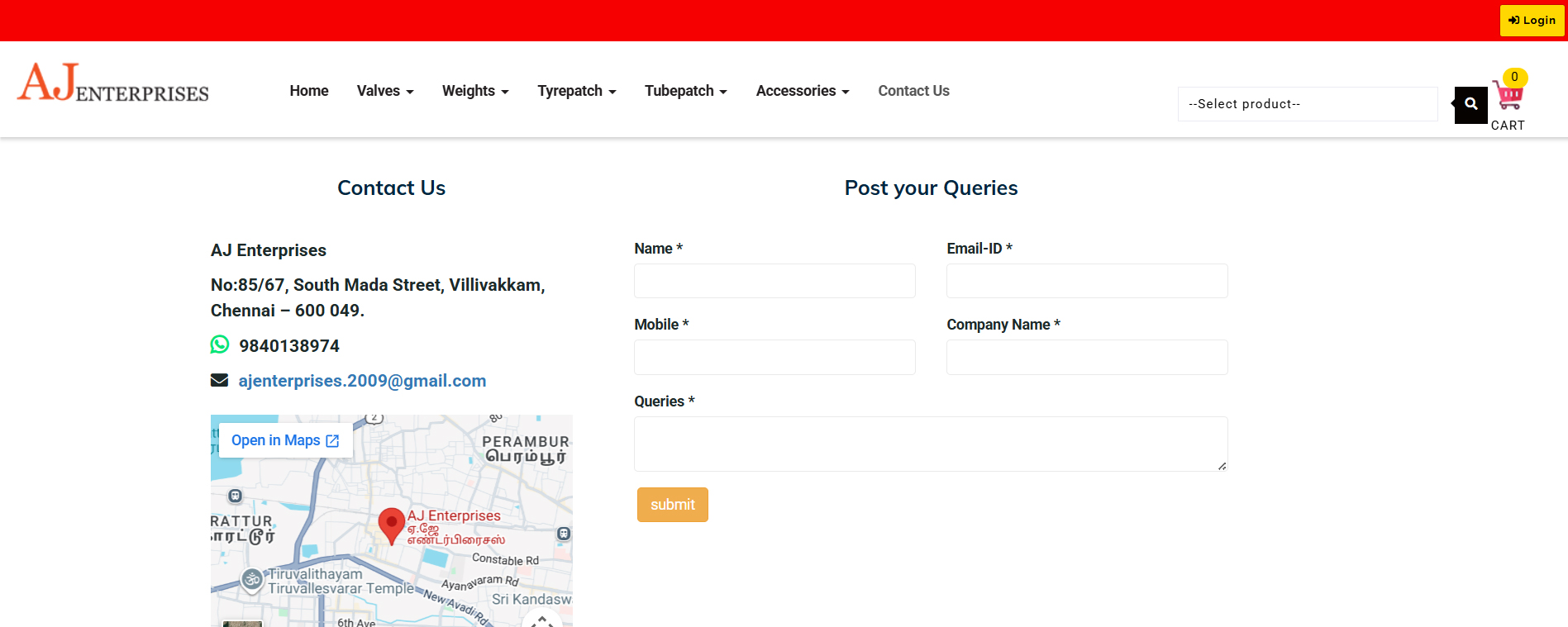Click the Queries text area
The image size is (1568, 627).
click(931, 444)
